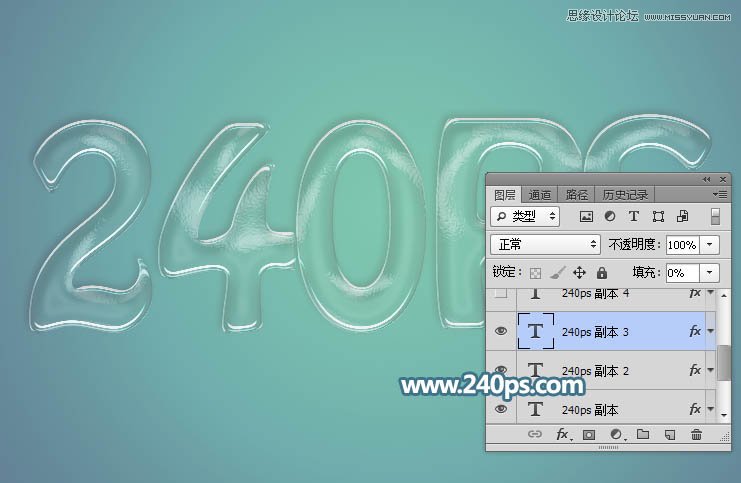Image resolution: width=741 pixels, height=483 pixels.
Task: Close the layers panel
Action: [723, 179]
